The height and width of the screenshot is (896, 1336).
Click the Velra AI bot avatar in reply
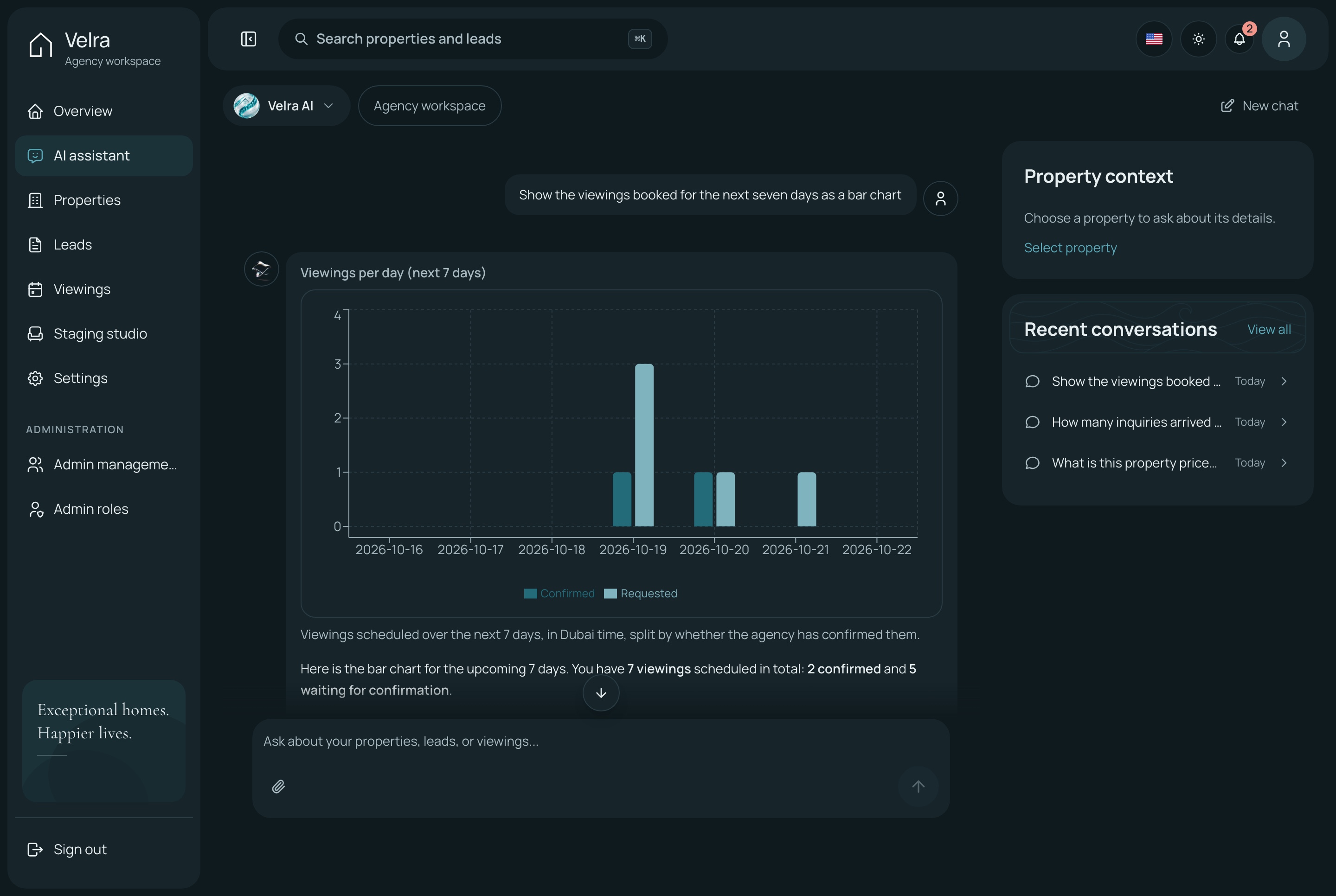pyautogui.click(x=261, y=269)
